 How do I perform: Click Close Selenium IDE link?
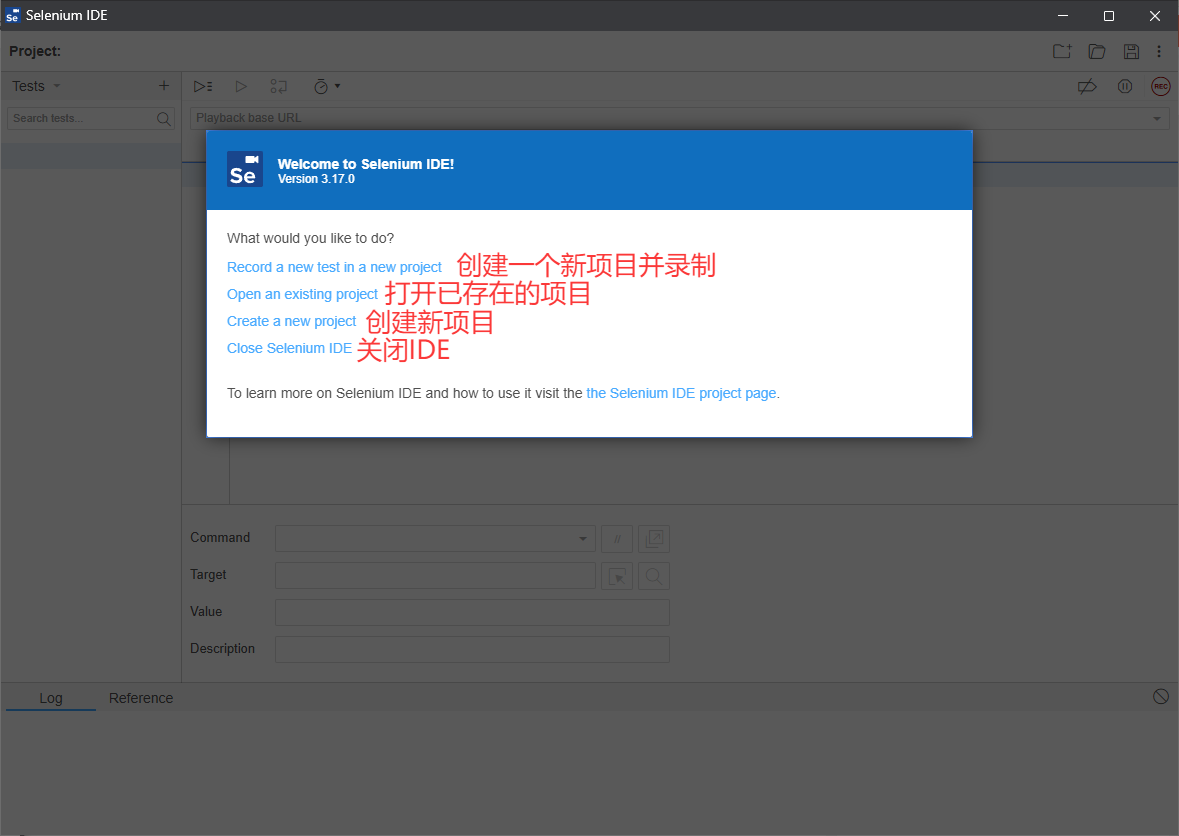click(x=289, y=348)
